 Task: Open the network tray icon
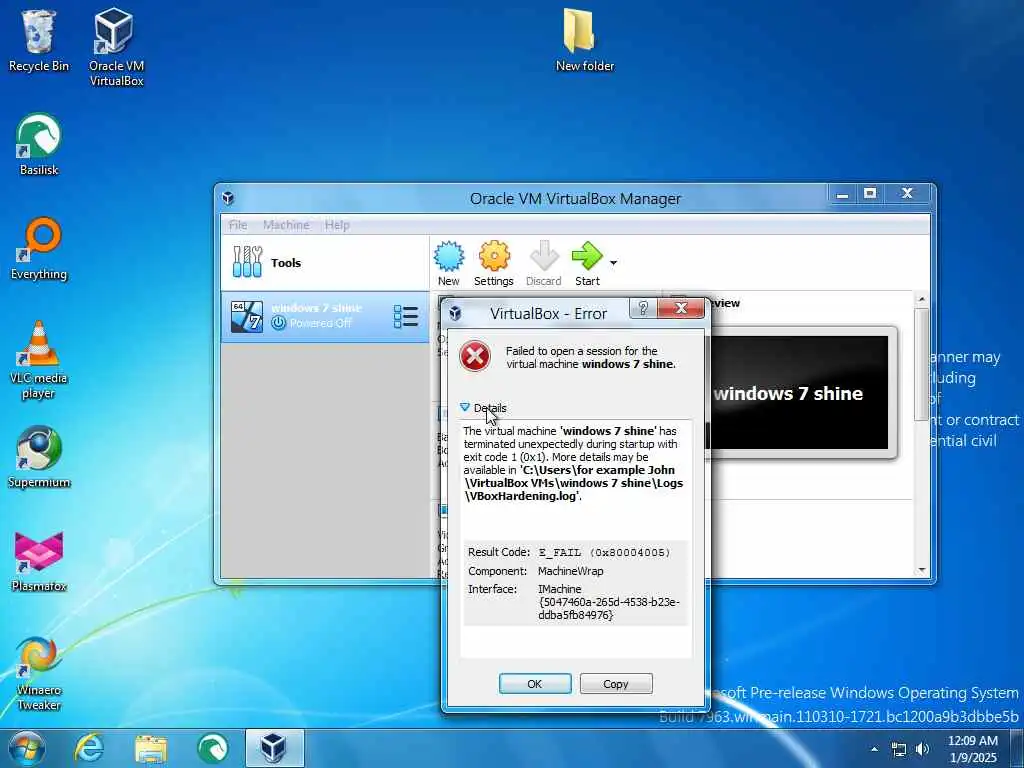(x=899, y=750)
